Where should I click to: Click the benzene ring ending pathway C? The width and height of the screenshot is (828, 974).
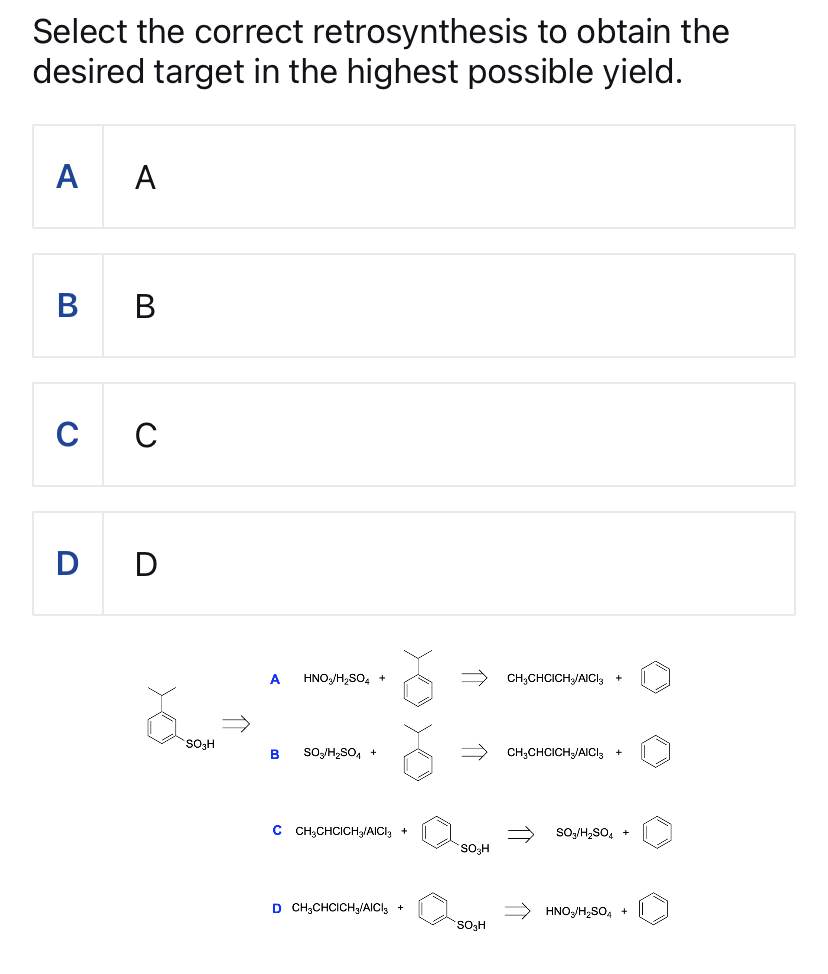click(x=658, y=832)
